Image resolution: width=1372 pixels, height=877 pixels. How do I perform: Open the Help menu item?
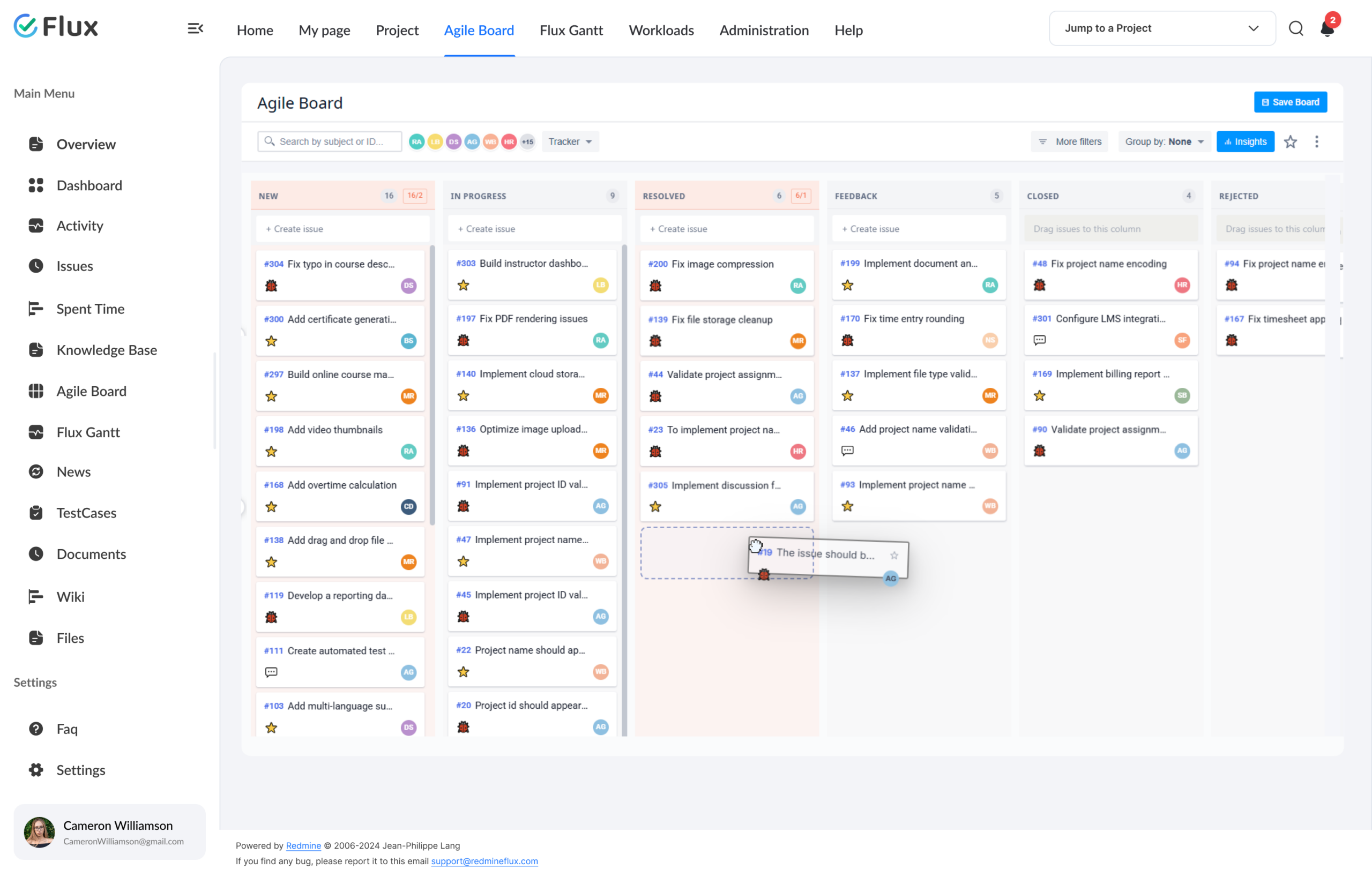(848, 30)
